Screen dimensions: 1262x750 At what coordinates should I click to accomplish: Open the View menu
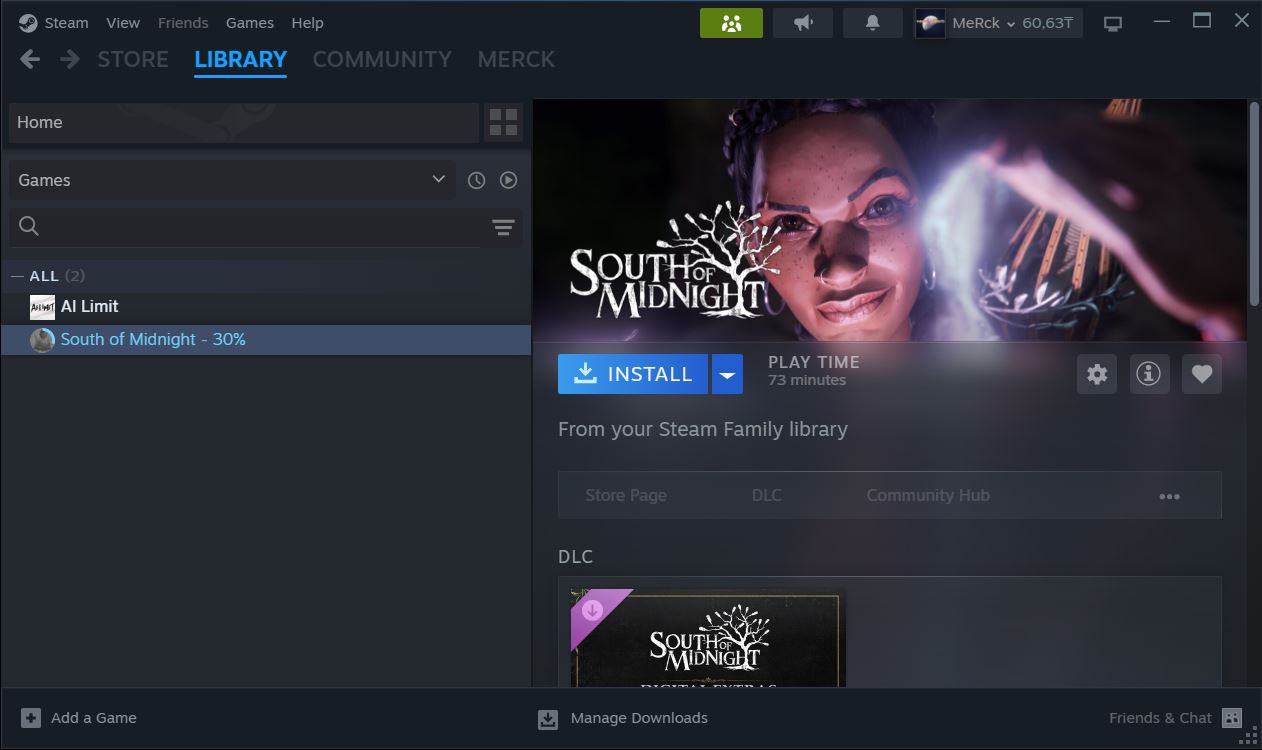coord(123,22)
